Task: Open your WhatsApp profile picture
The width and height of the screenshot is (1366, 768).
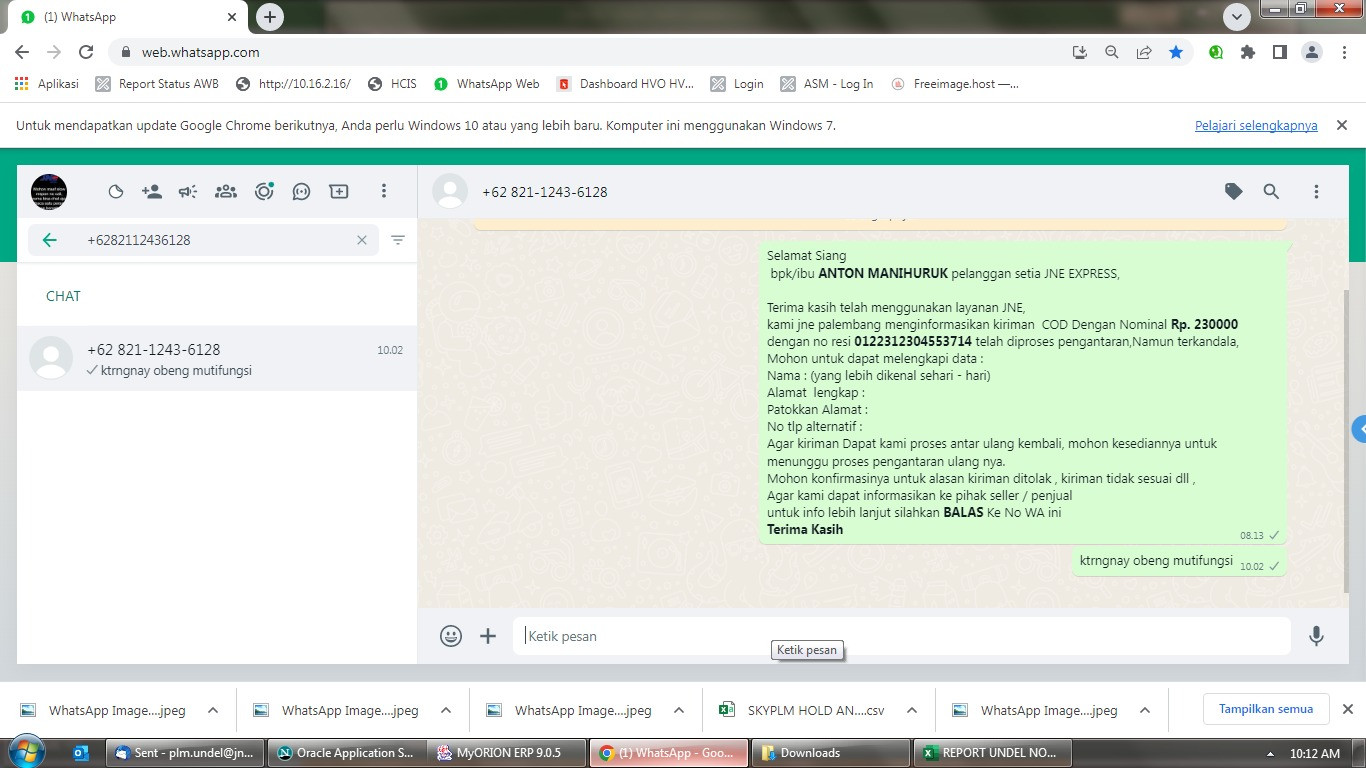Action: (x=49, y=191)
